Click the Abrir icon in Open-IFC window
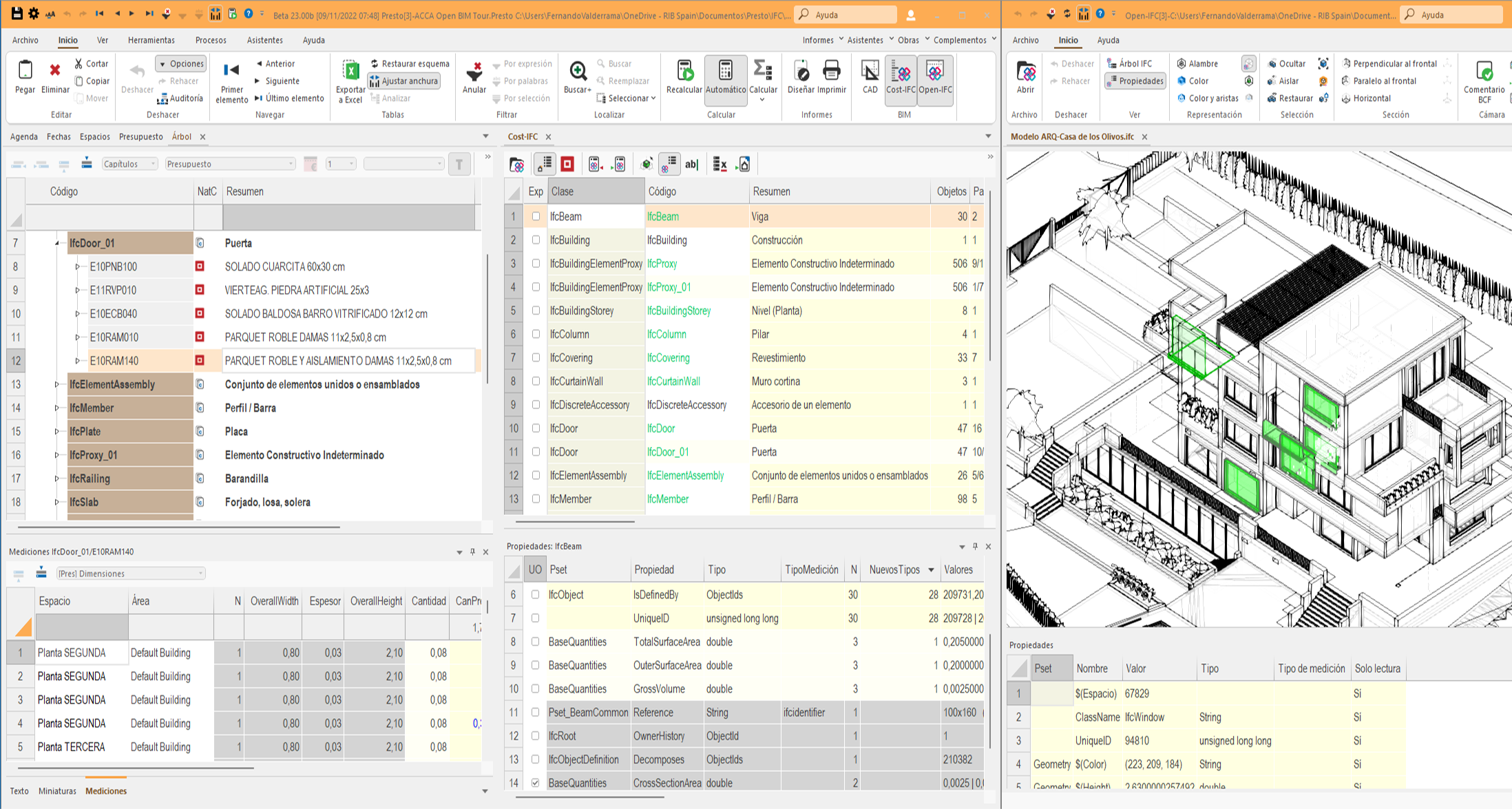Screen dimensions: 1512x809 (1025, 72)
